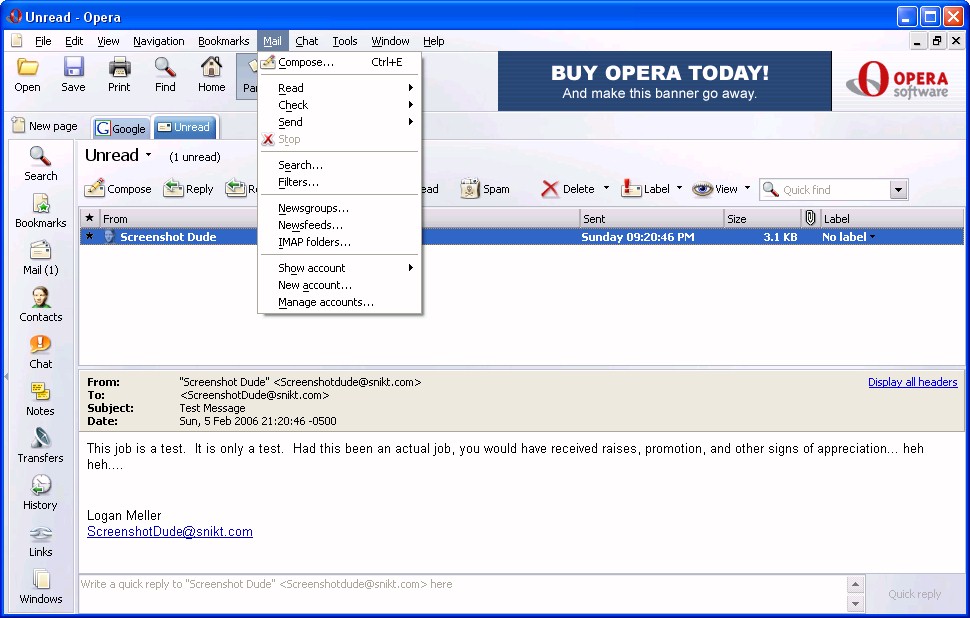Open the Transfers panel icon
The height and width of the screenshot is (618, 970).
coord(41,445)
